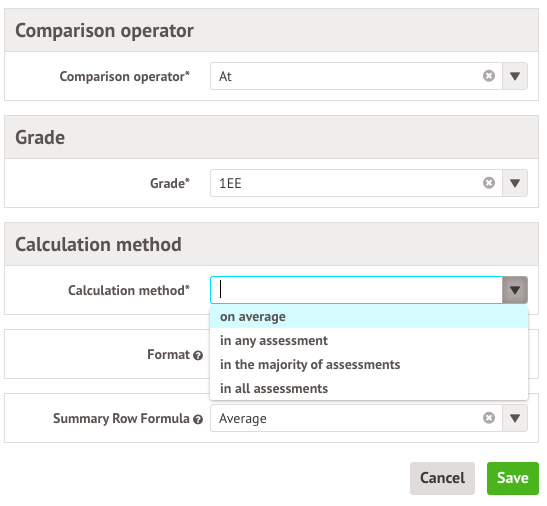
Task: Collapse the Calculation method dropdown arrow
Action: pos(515,290)
